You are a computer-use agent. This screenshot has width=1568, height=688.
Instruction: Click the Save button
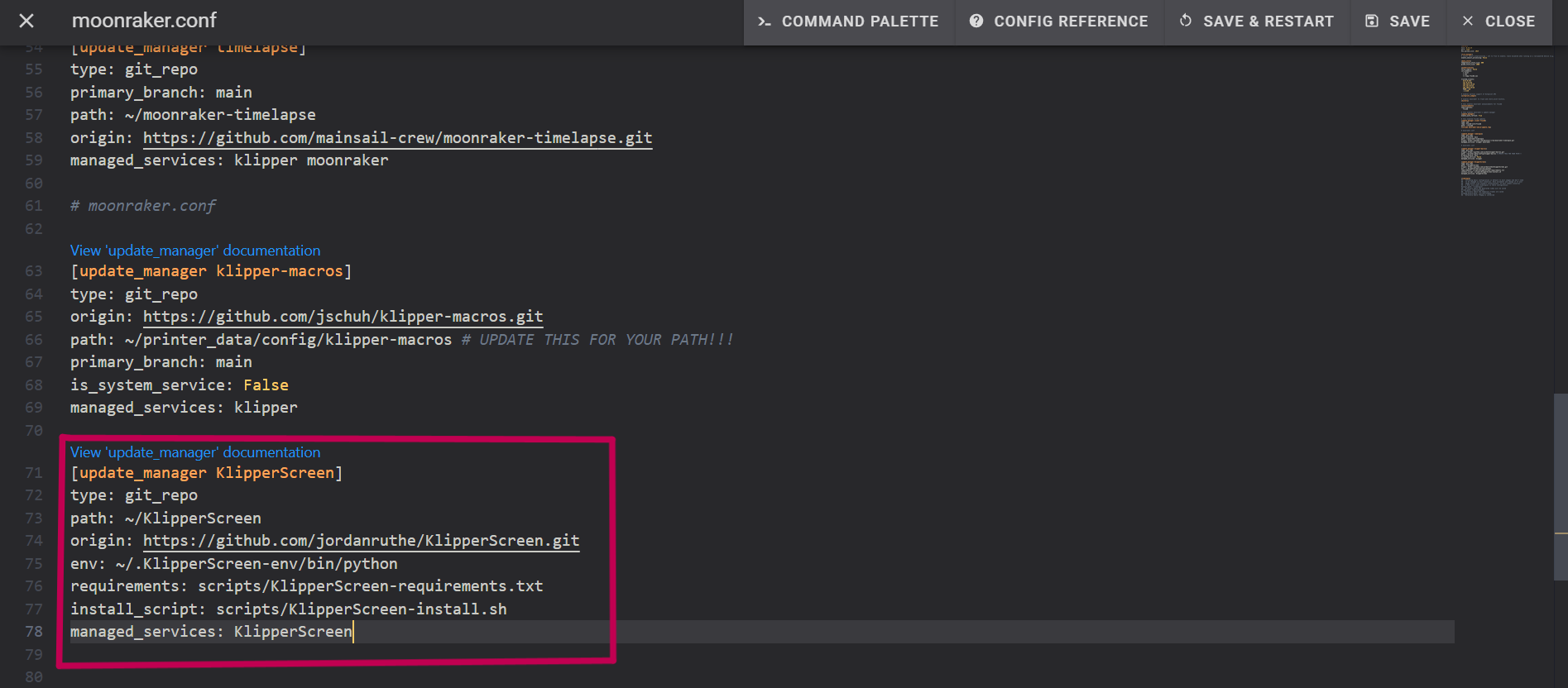(1398, 21)
